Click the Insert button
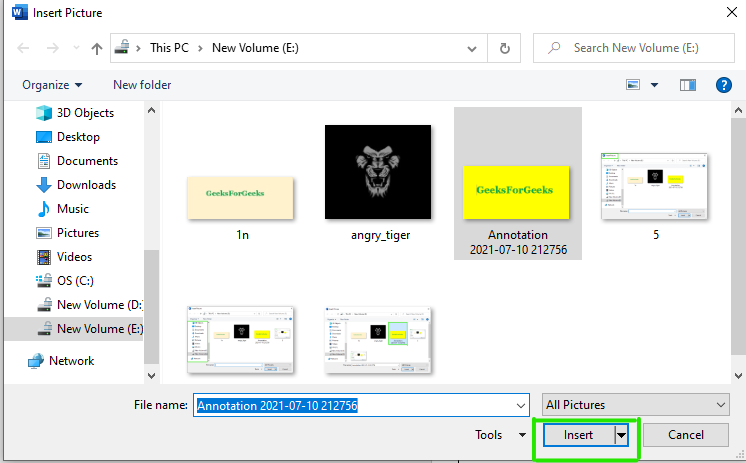The width and height of the screenshot is (746, 463). [579, 435]
